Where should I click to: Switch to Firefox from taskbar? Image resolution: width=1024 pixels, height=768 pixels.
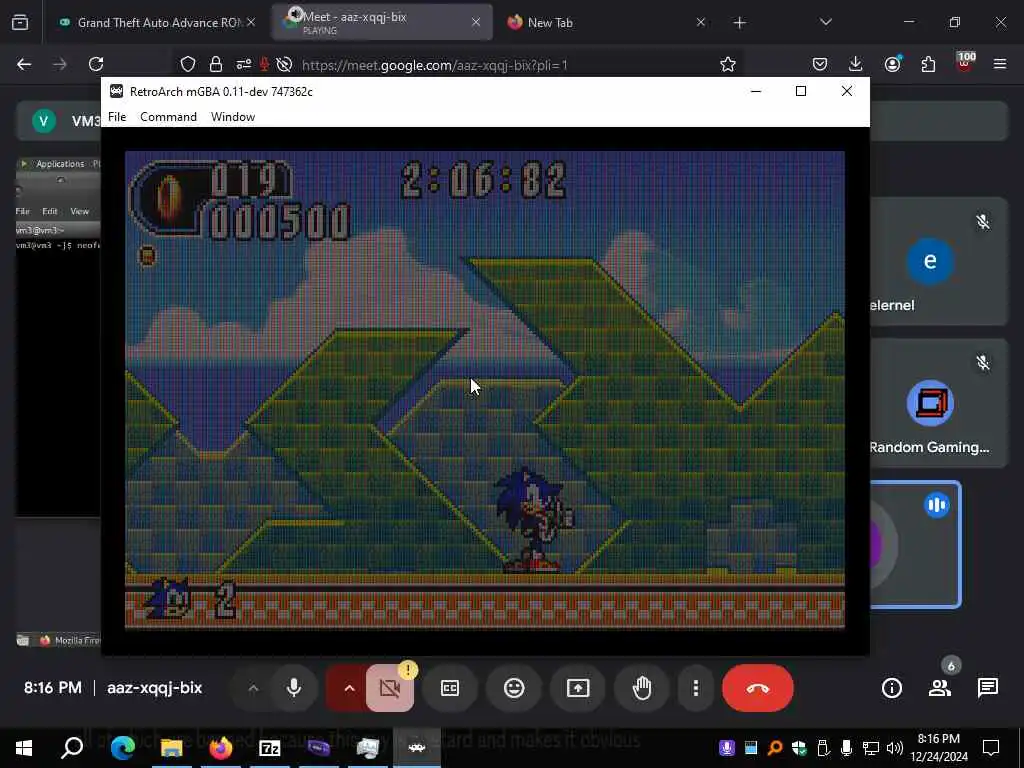(221, 748)
